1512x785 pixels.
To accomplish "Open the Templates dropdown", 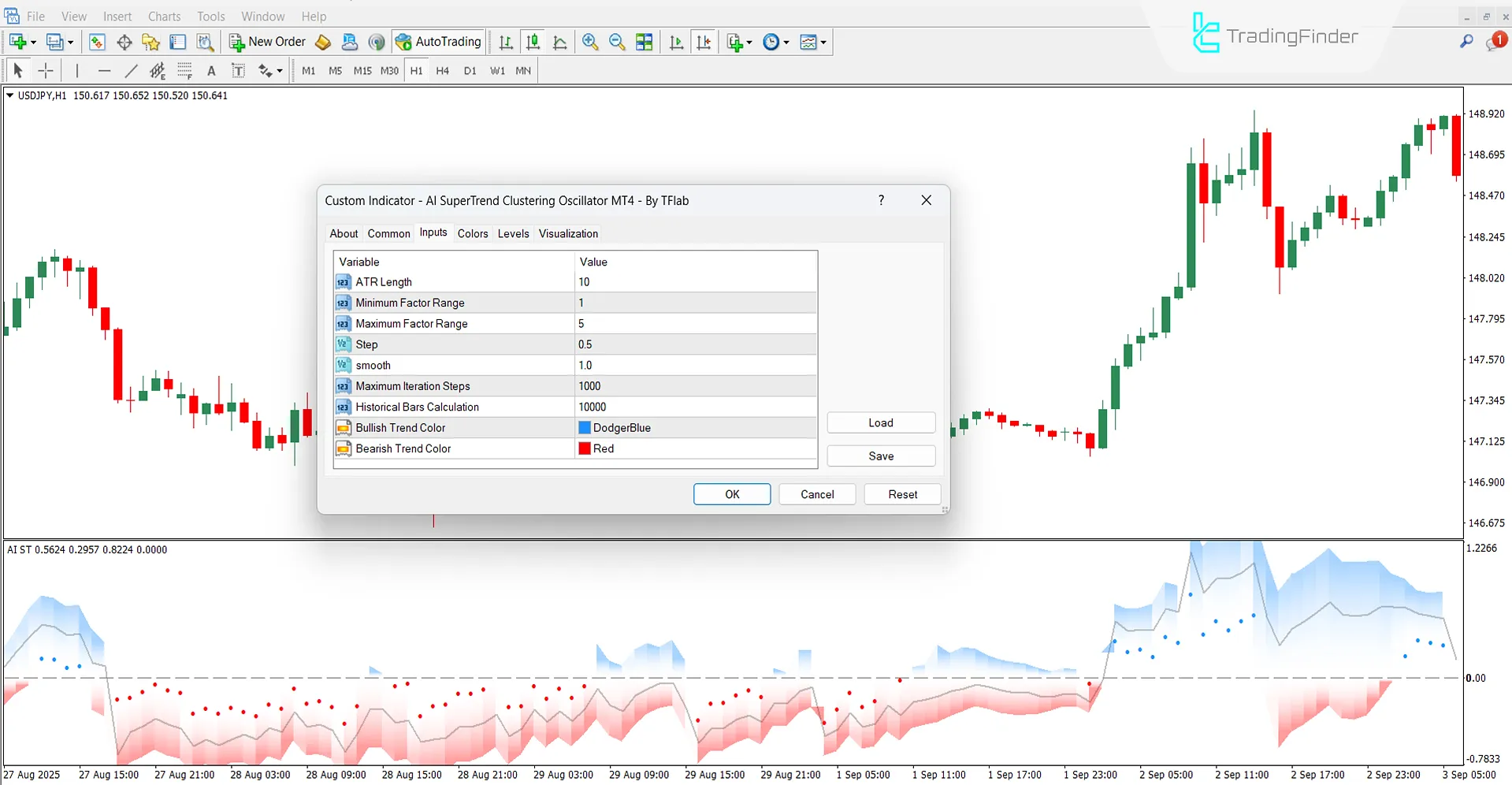I will (x=814, y=42).
